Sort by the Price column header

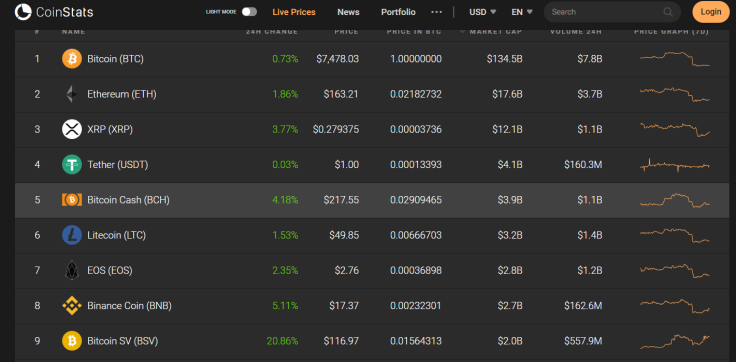coord(346,31)
